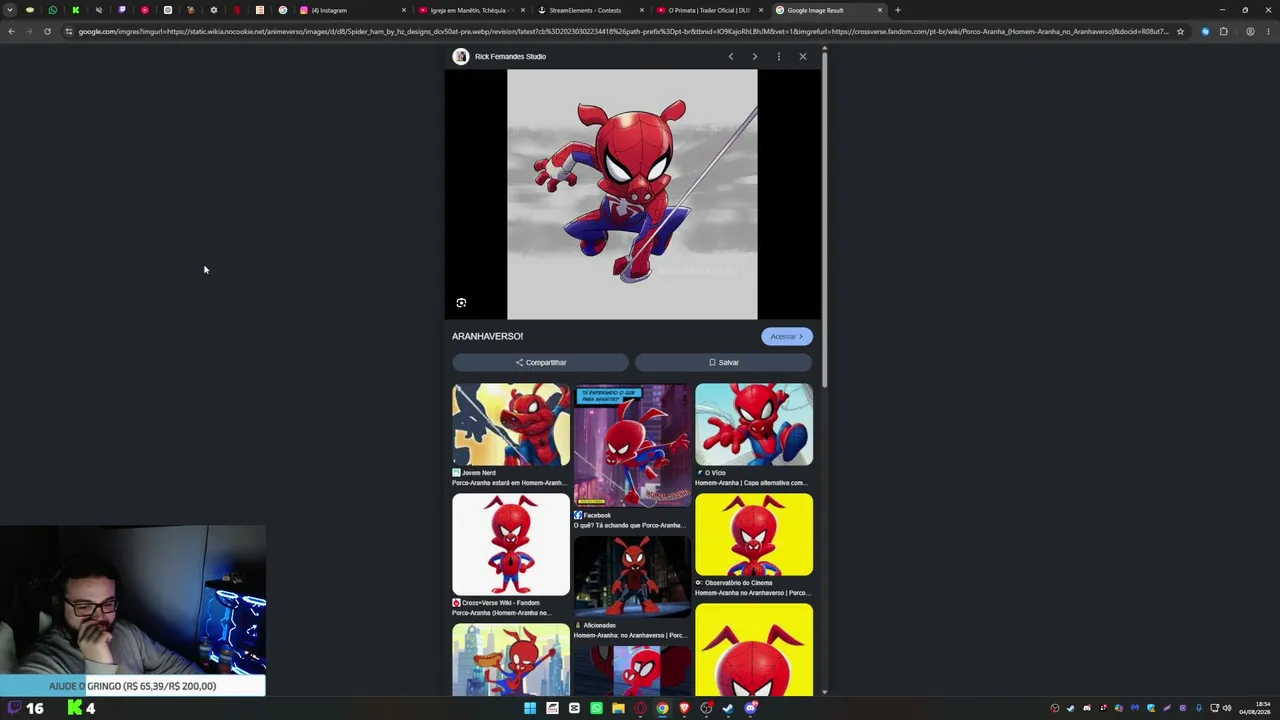The image size is (1280, 720).
Task: Open a new browser tab
Action: (x=898, y=10)
